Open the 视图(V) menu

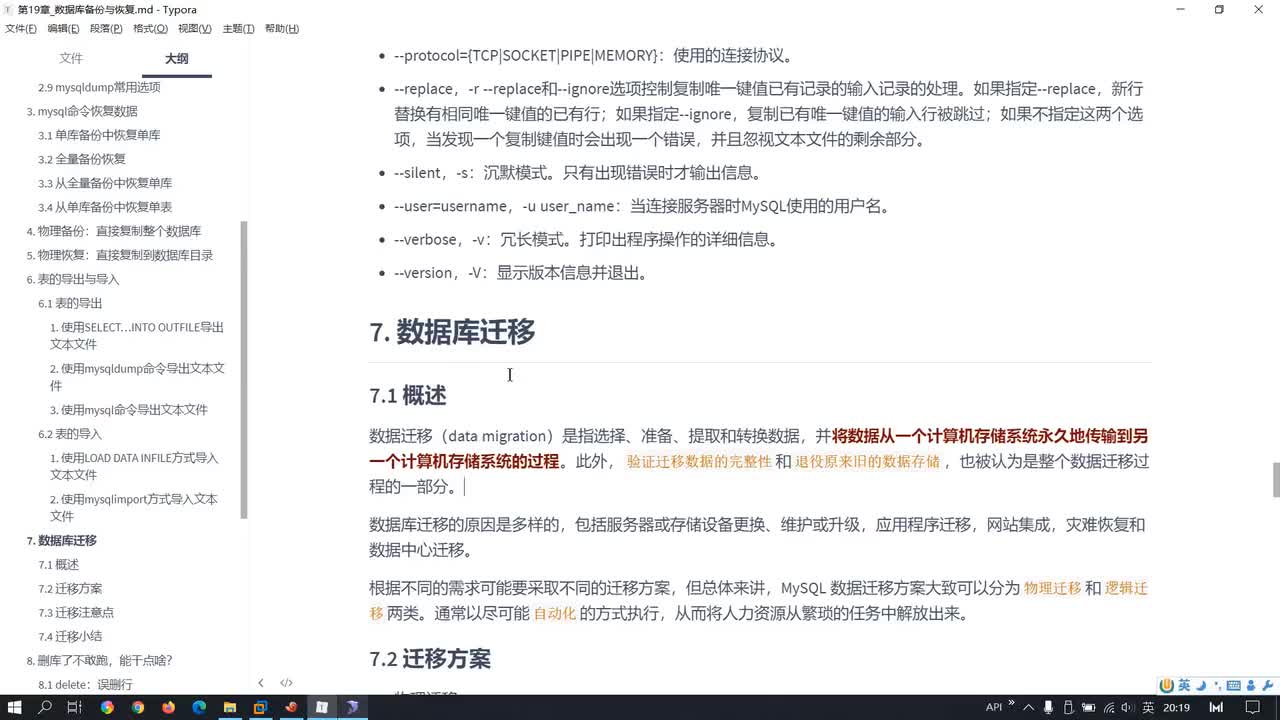click(x=194, y=29)
